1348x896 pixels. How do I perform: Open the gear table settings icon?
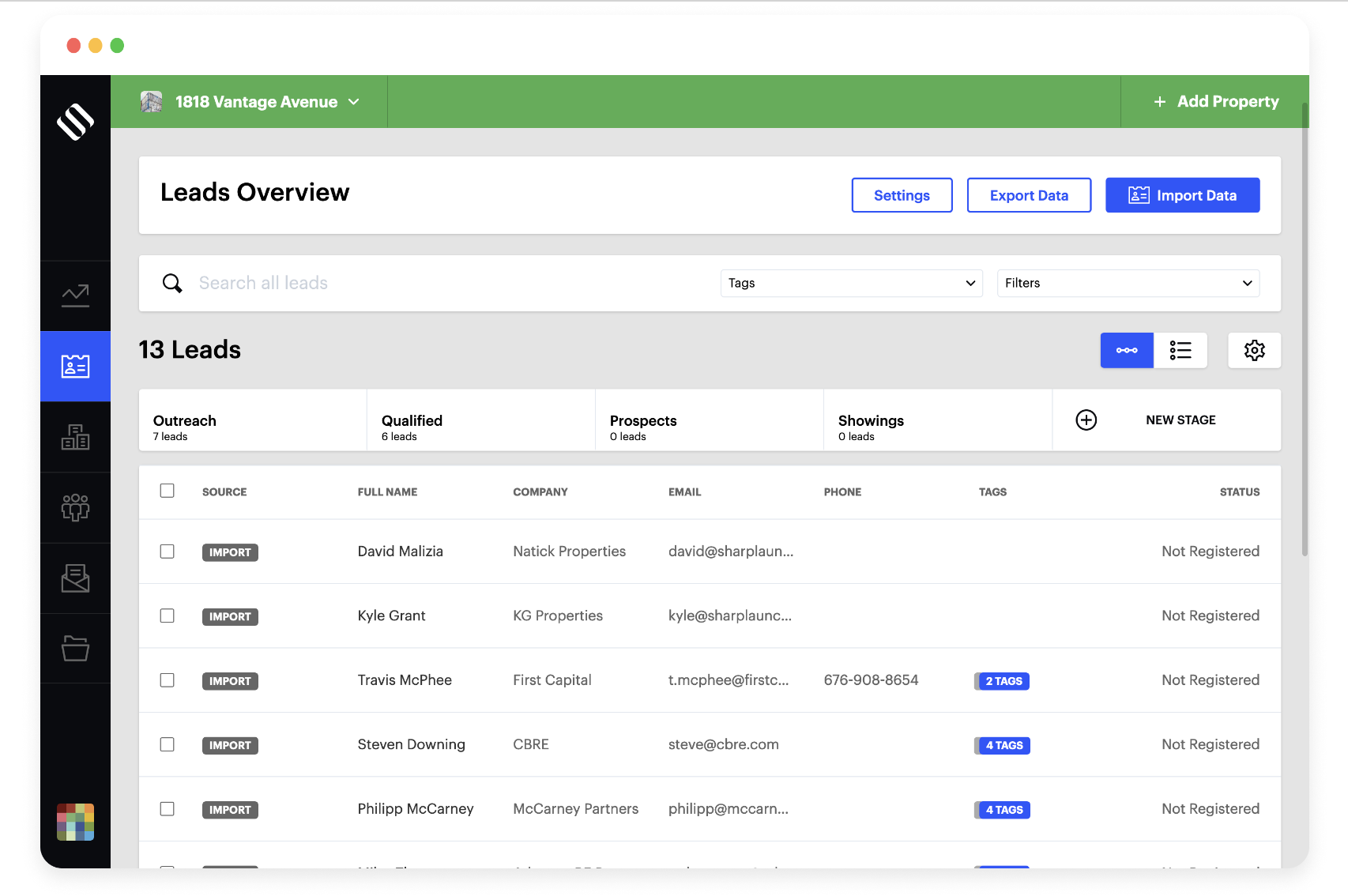coord(1254,350)
